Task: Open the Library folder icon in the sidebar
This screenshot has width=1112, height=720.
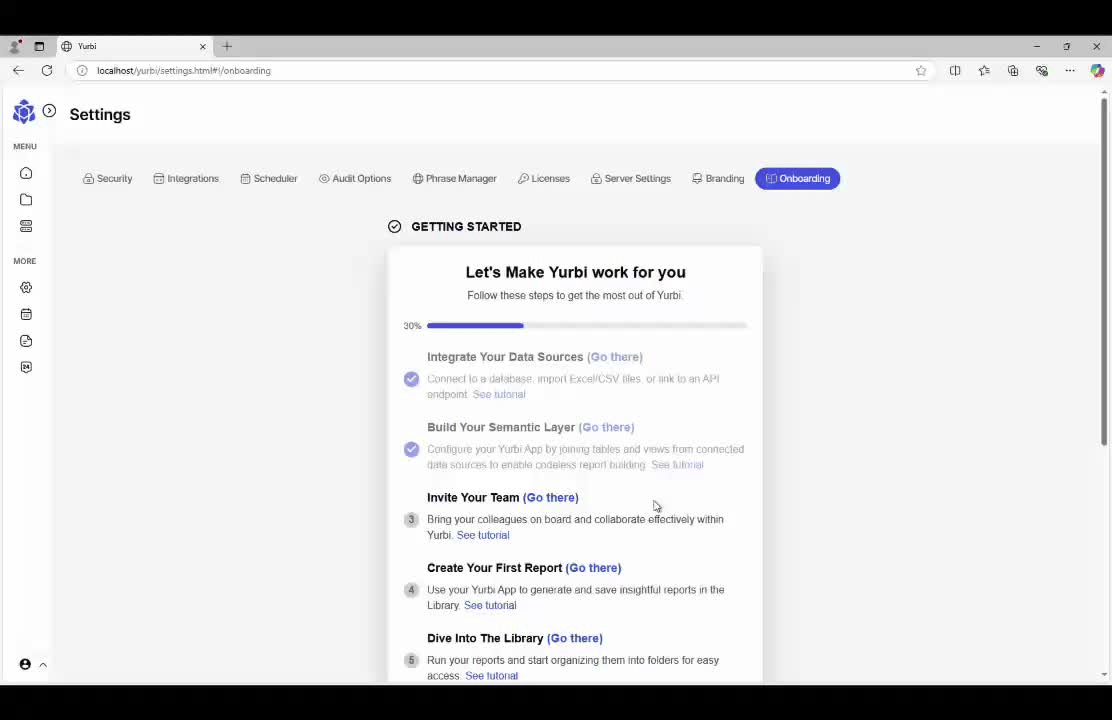Action: [26, 200]
